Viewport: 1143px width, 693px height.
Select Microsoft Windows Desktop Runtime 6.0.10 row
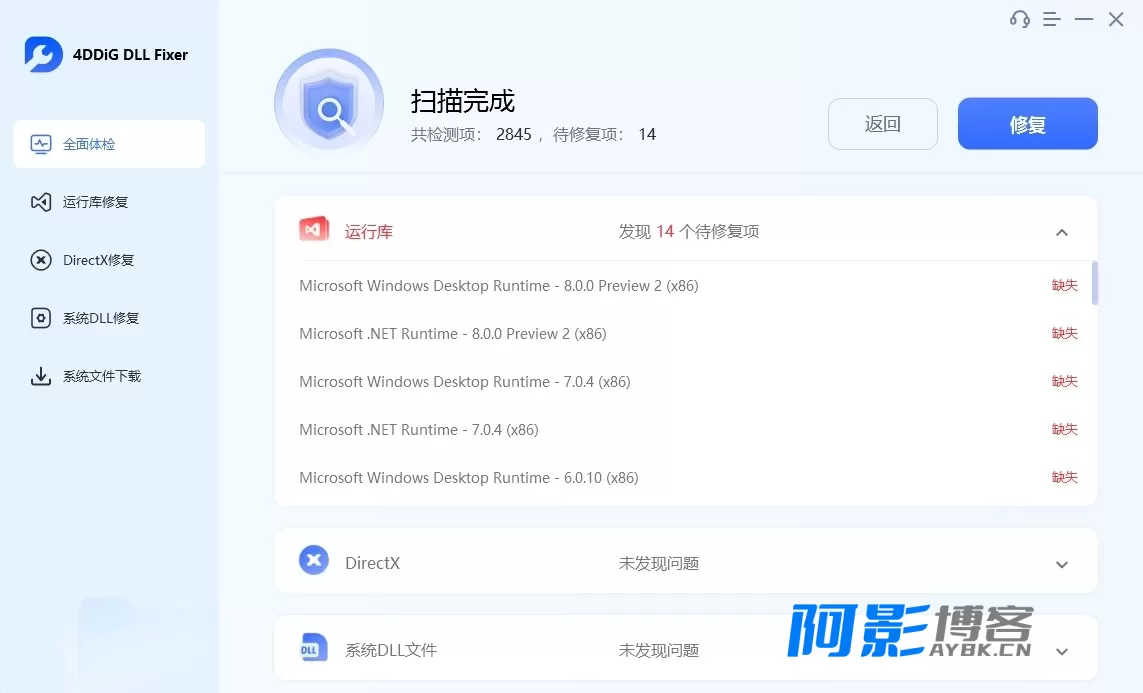point(688,478)
